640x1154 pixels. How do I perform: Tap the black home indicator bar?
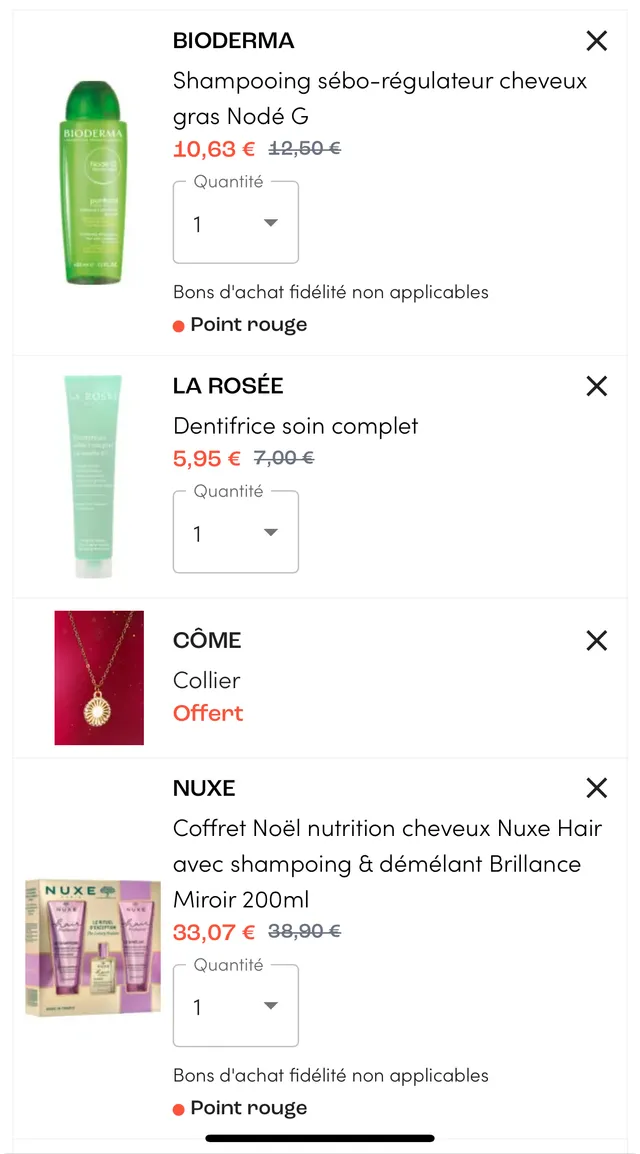[x=320, y=1138]
